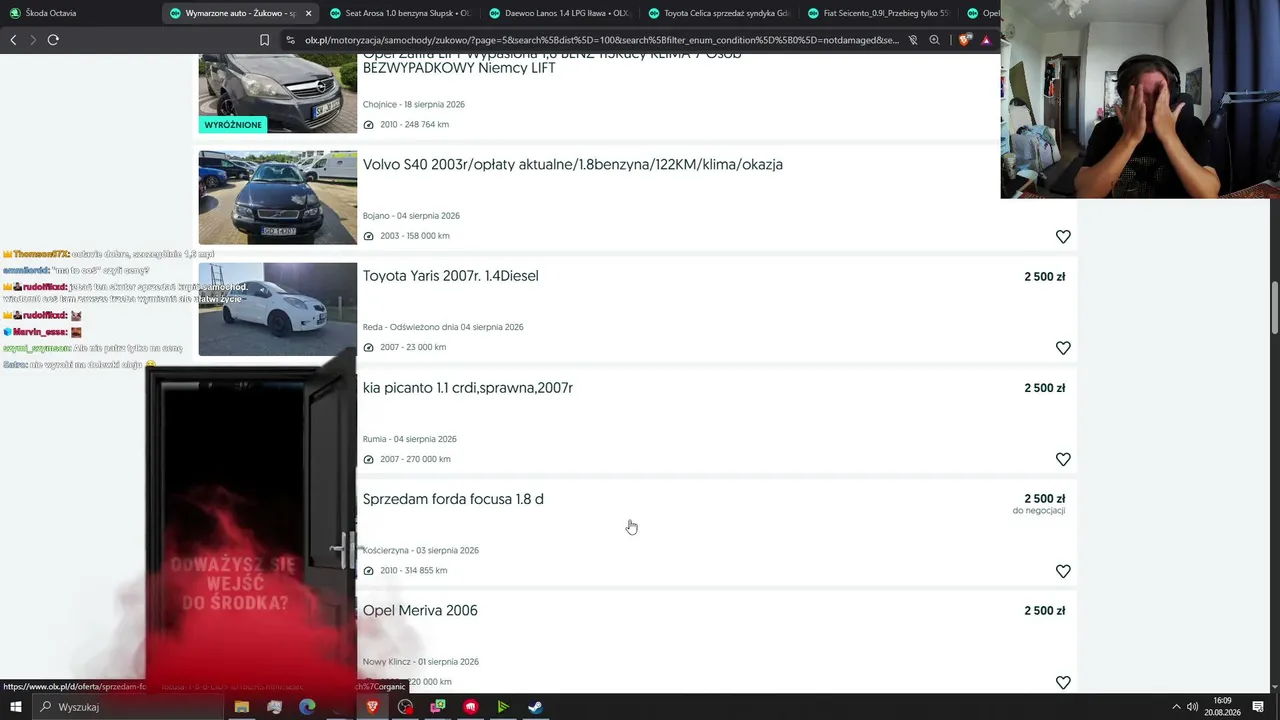Click the '2010 - 314 855 km' mileage text
The width and height of the screenshot is (1280, 720).
pos(413,571)
